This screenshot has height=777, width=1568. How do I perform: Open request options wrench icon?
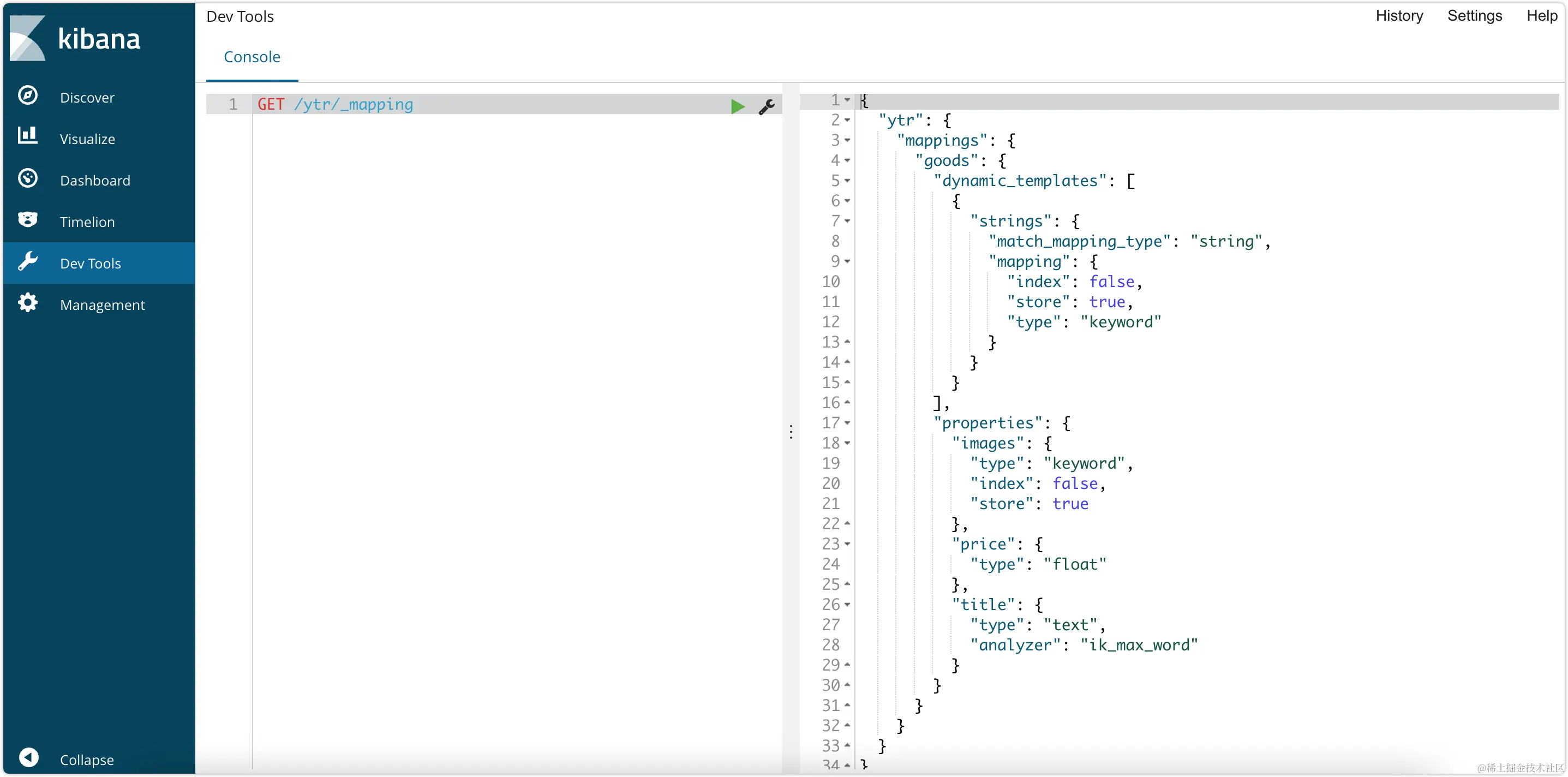[x=767, y=106]
